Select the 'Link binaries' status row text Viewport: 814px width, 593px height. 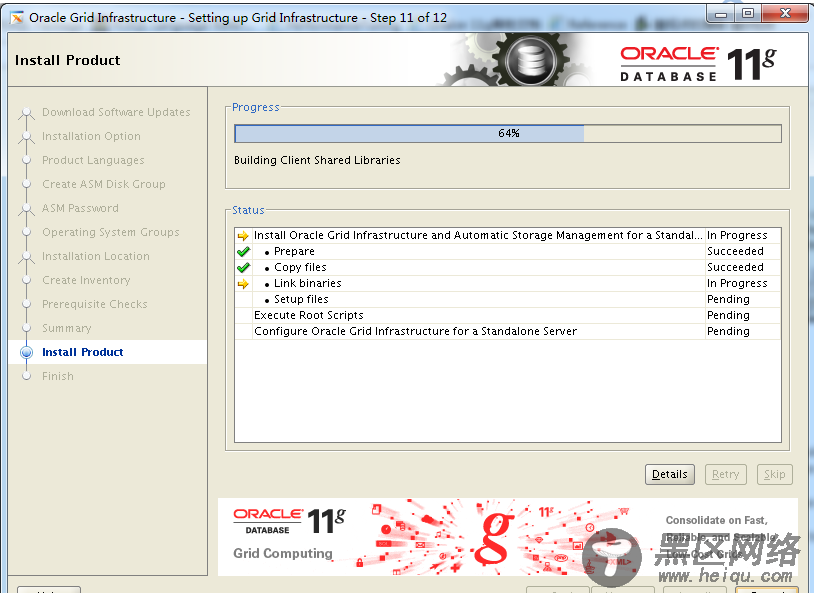click(x=308, y=284)
